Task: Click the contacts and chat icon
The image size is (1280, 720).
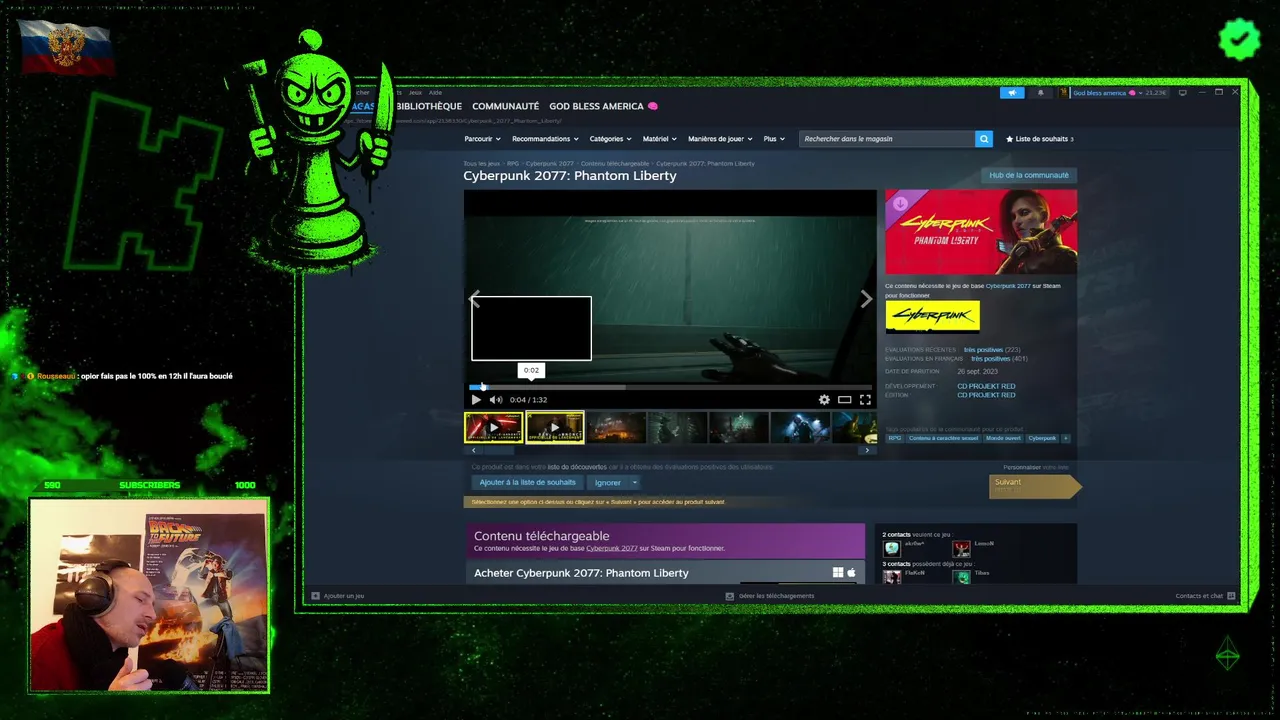Action: [1231, 596]
